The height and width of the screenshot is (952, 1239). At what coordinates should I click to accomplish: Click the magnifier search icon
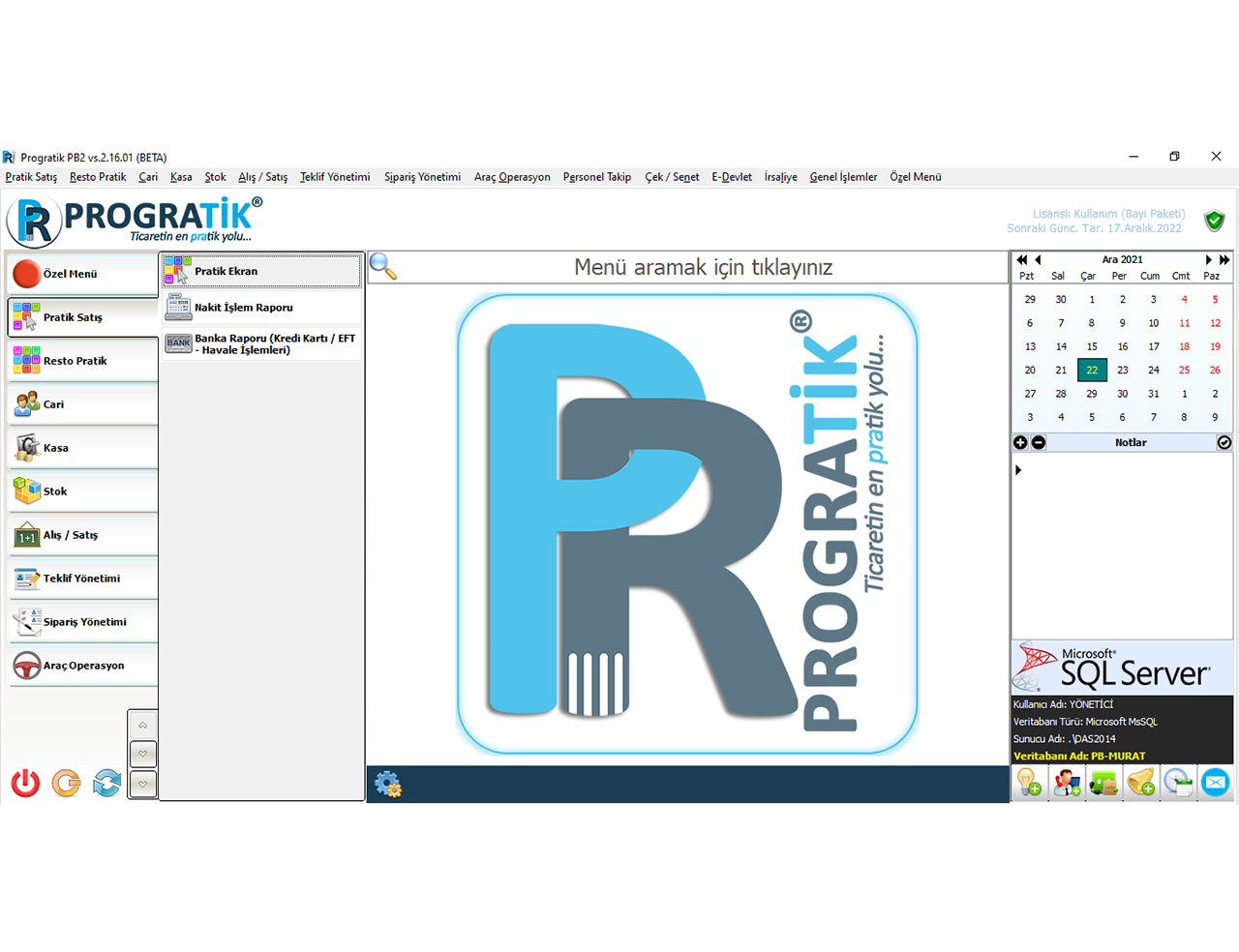383,267
